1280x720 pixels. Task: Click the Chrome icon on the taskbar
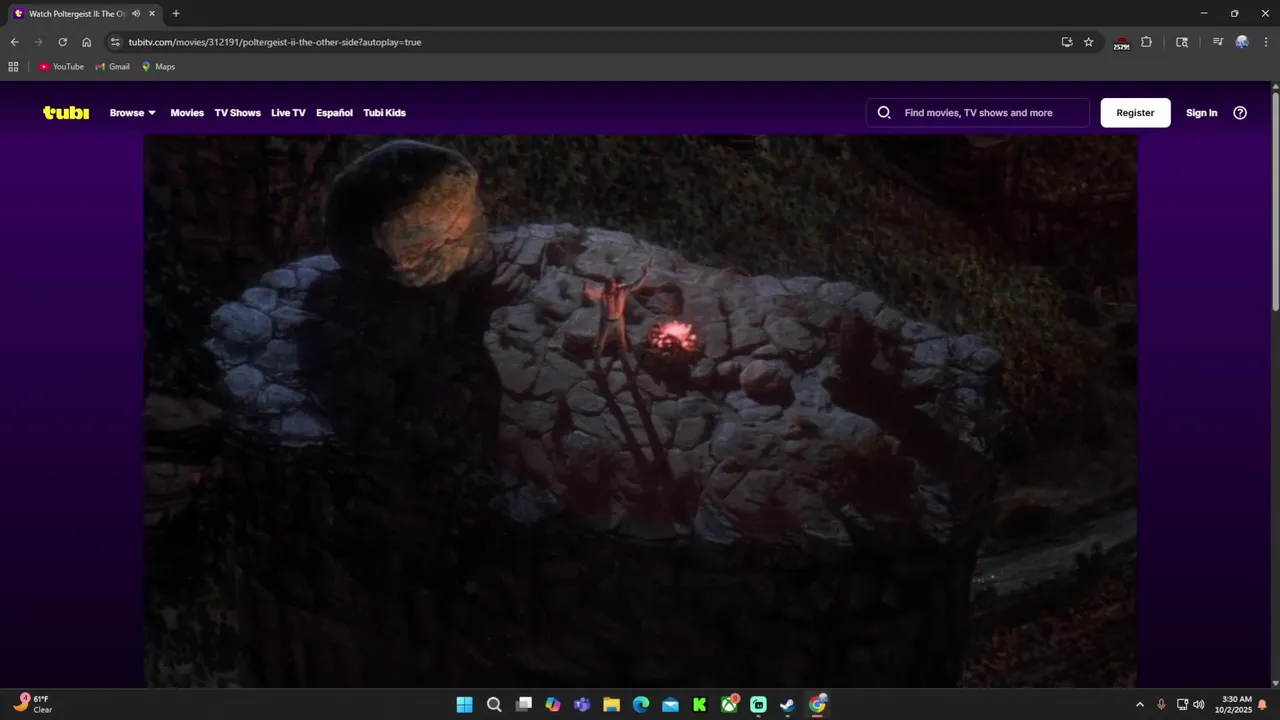tap(817, 705)
